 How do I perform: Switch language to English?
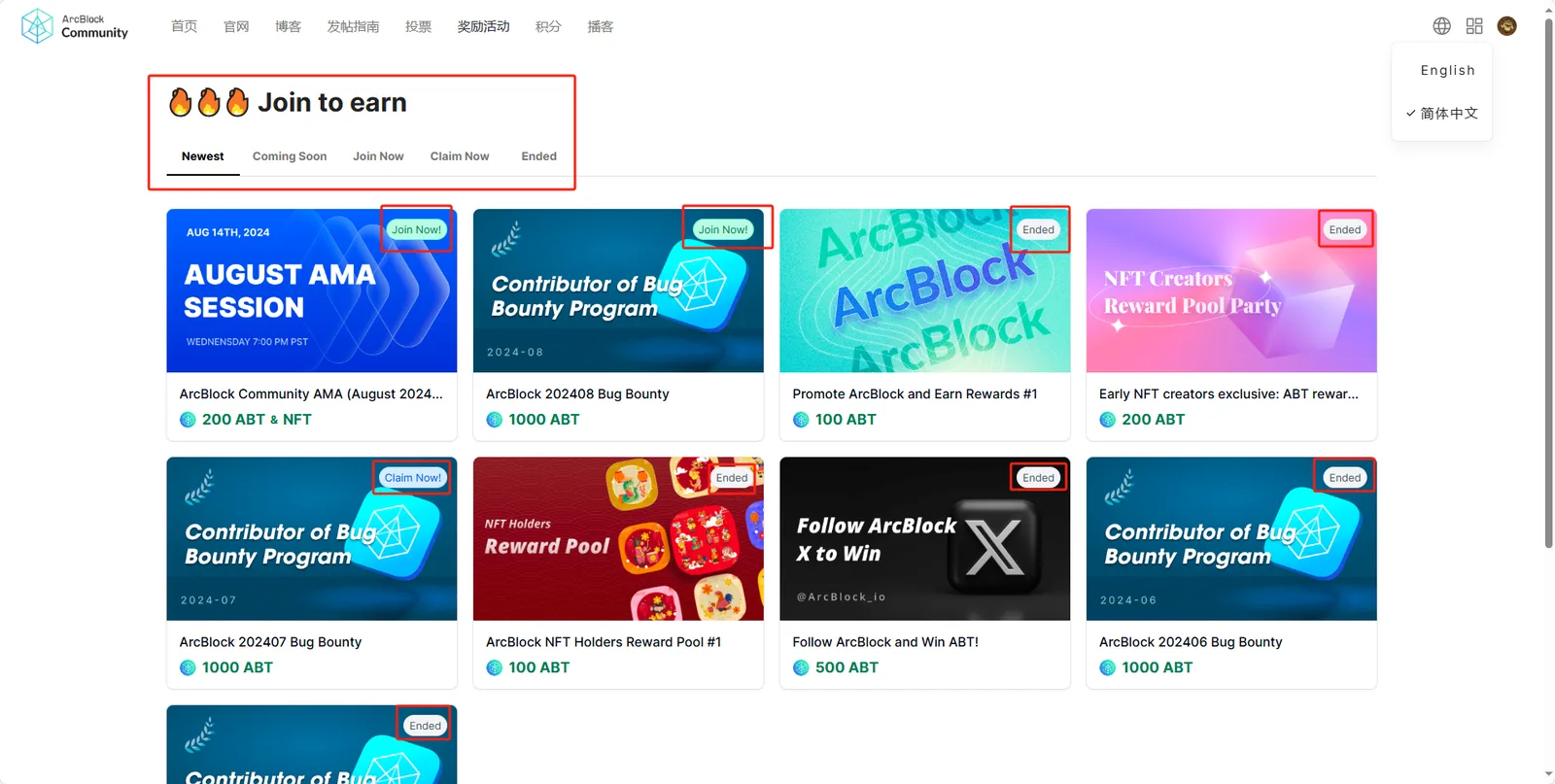(1447, 70)
